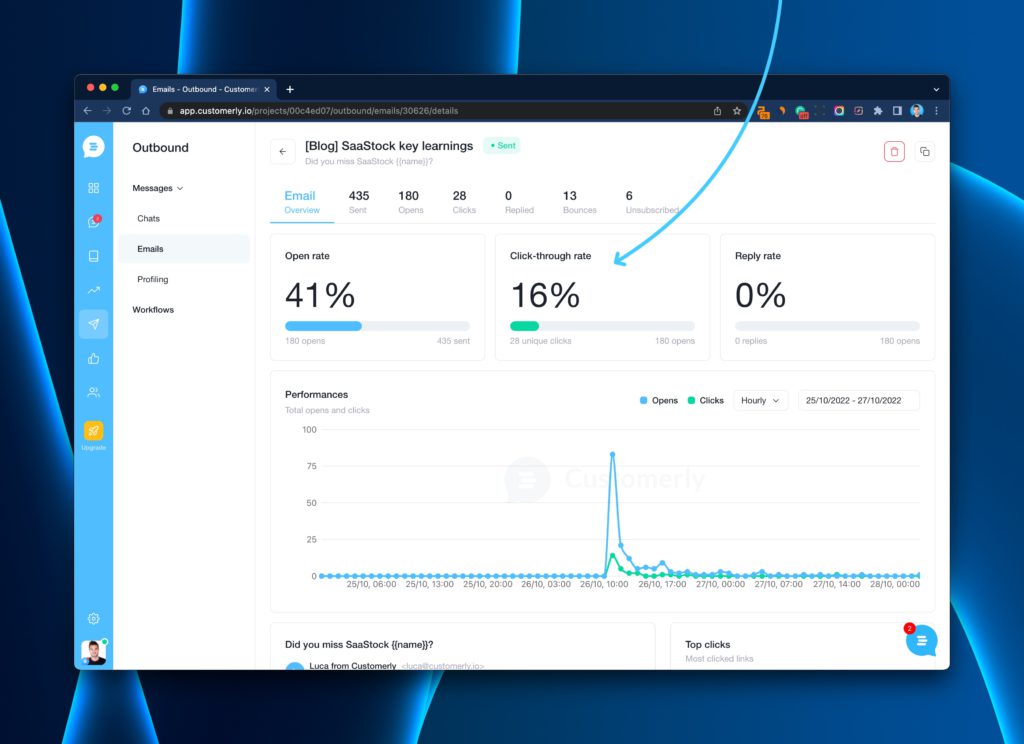
Task: Select the outbound paper plane icon
Action: [x=93, y=324]
